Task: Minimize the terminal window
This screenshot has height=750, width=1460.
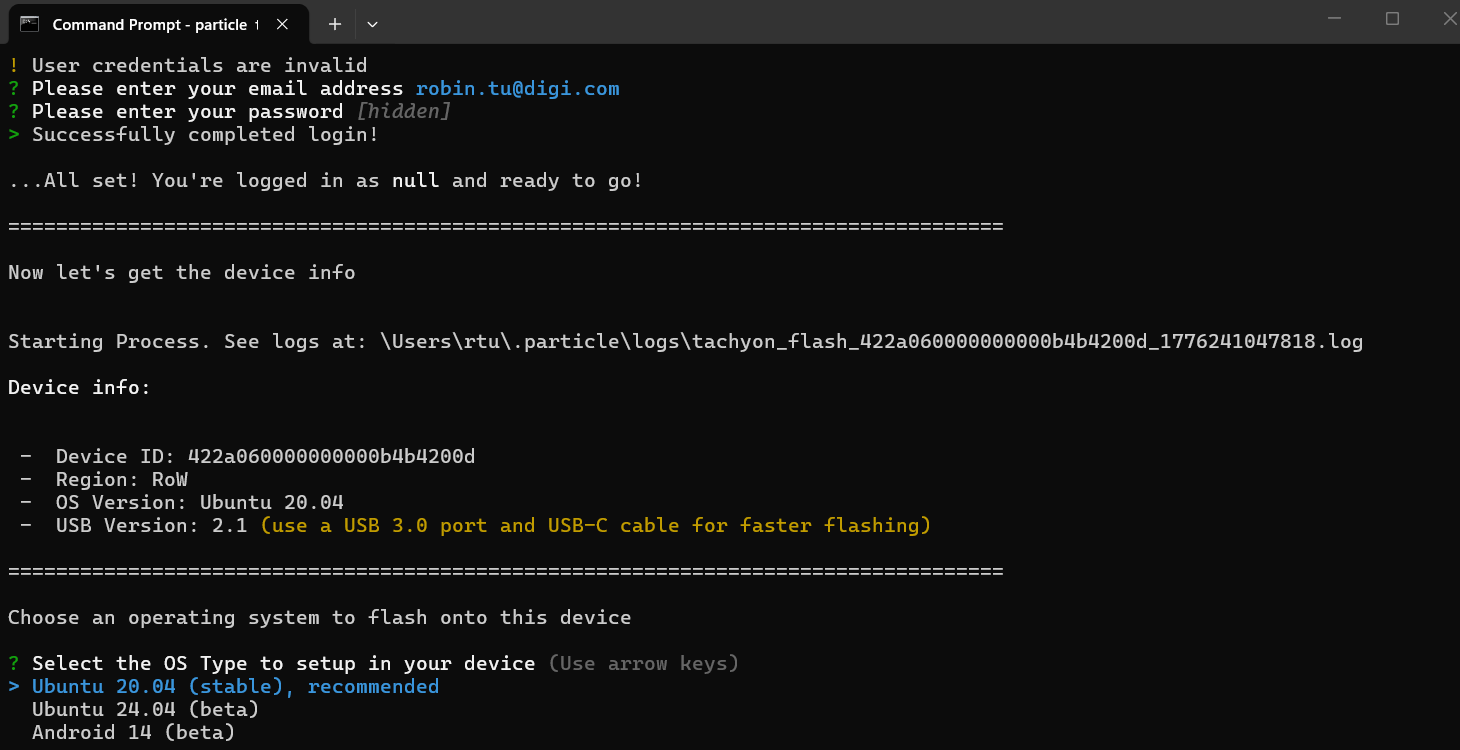Action: tap(1333, 19)
